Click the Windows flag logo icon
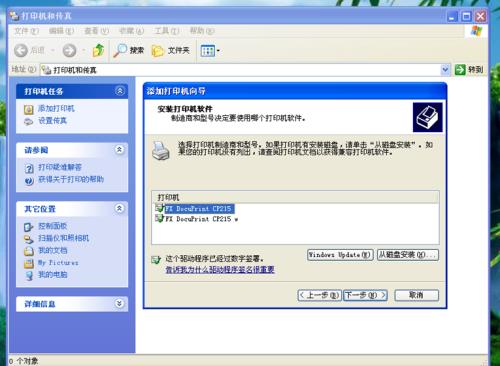Viewport: 500px width, 366px height. click(476, 31)
